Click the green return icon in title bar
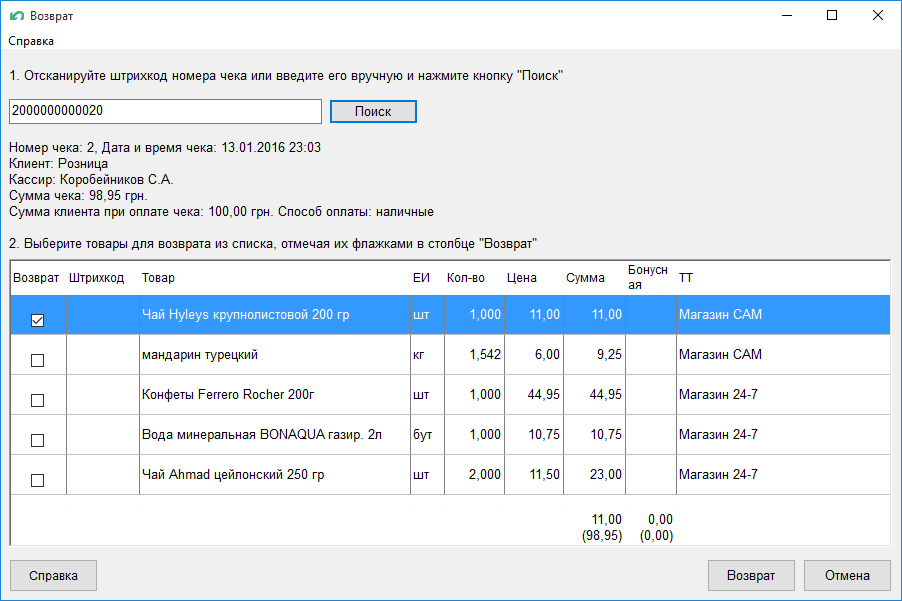Image resolution: width=902 pixels, height=601 pixels. pos(16,16)
